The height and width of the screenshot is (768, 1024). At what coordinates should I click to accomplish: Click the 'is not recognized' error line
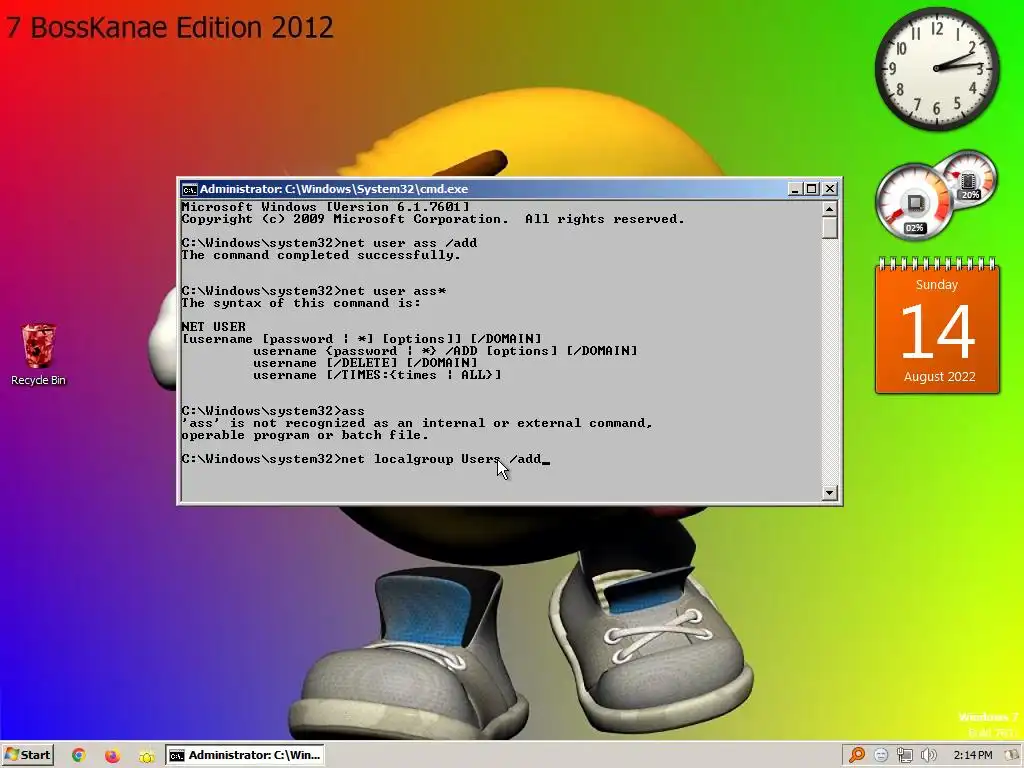(417, 423)
